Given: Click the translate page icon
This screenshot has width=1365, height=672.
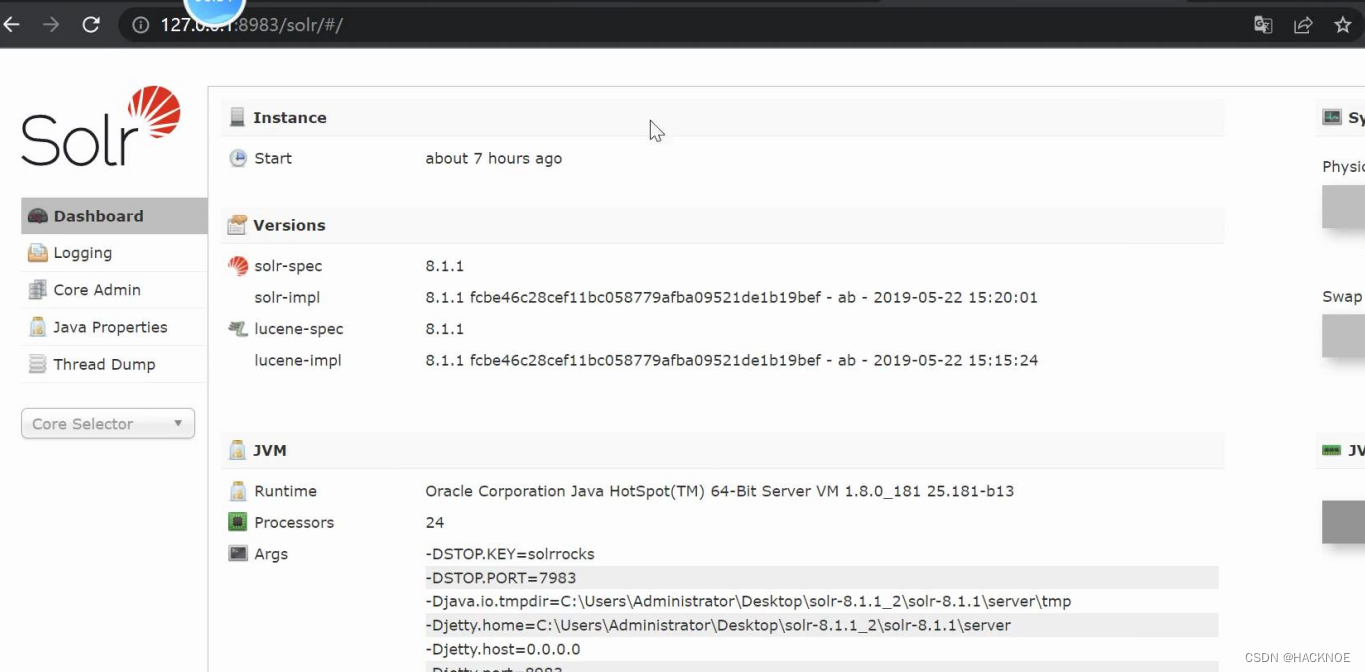Looking at the screenshot, I should click(x=1263, y=25).
